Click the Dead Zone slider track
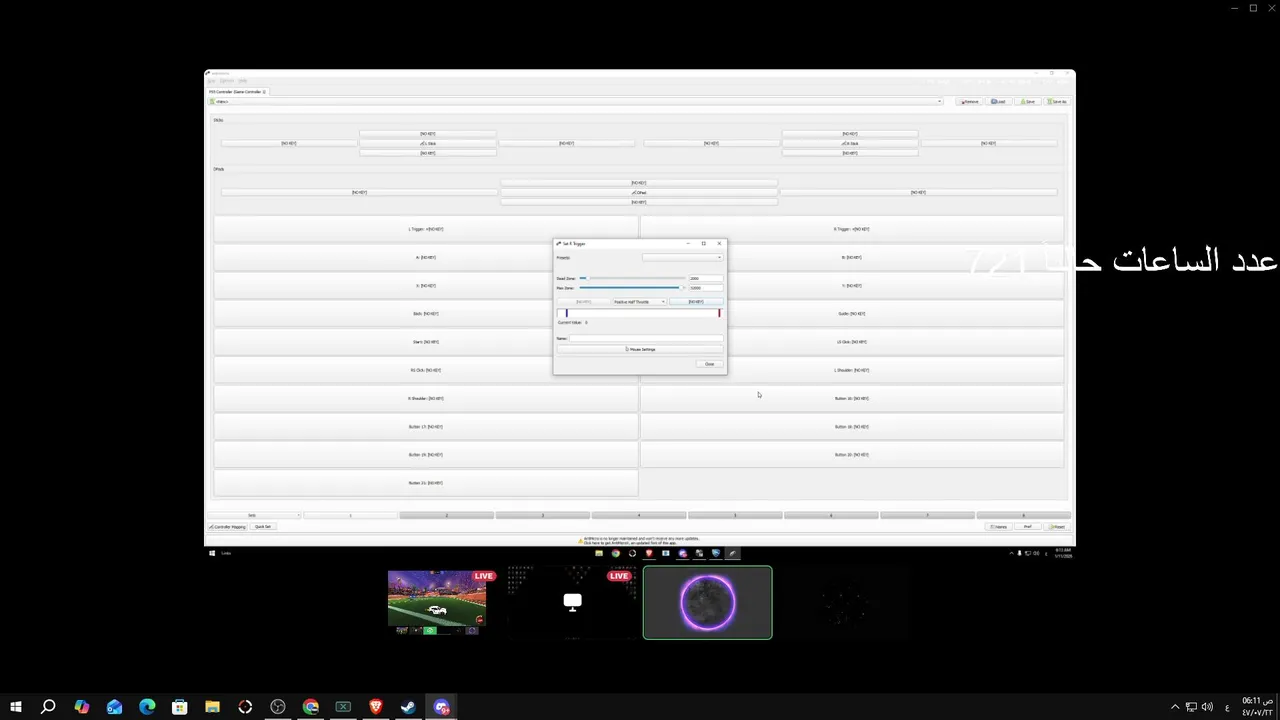The width and height of the screenshot is (1280, 720). point(632,278)
